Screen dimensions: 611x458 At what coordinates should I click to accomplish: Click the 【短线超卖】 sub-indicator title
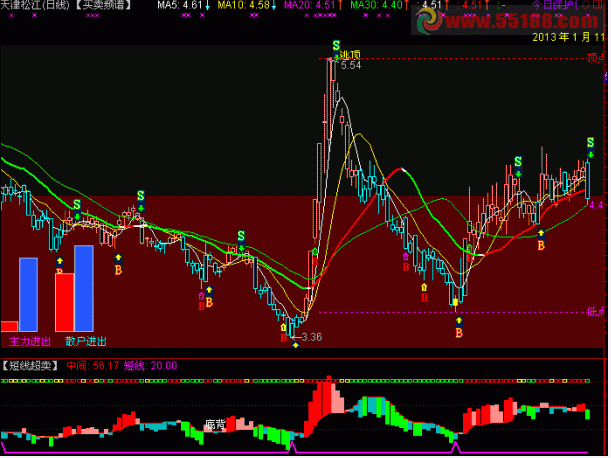[30, 366]
